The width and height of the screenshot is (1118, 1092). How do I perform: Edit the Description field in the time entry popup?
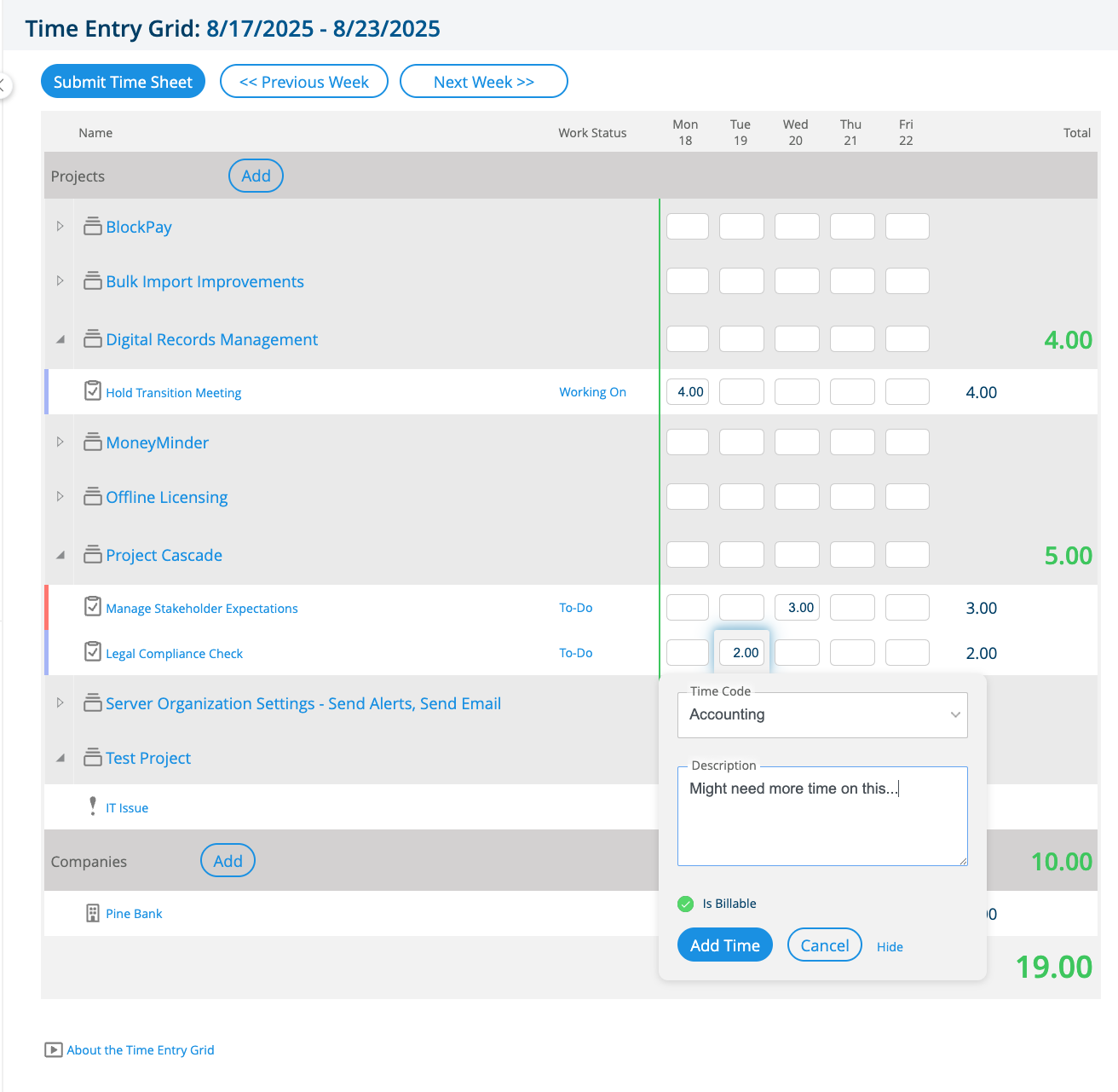tap(821, 814)
